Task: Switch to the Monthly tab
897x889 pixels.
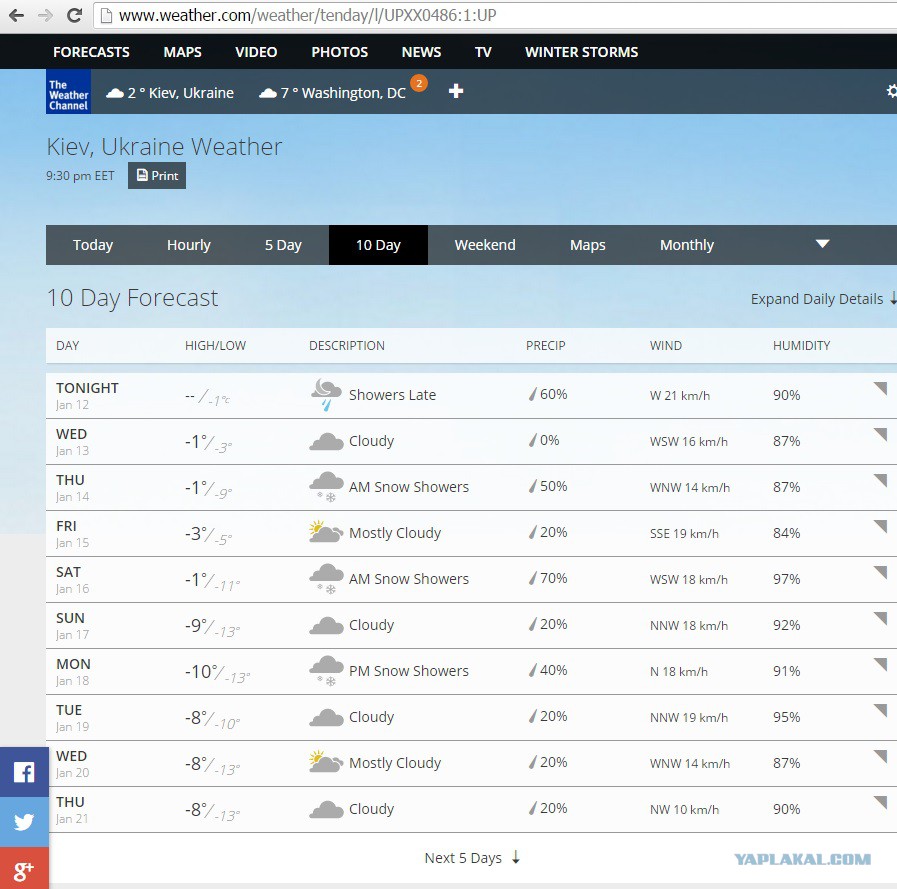Action: point(687,245)
